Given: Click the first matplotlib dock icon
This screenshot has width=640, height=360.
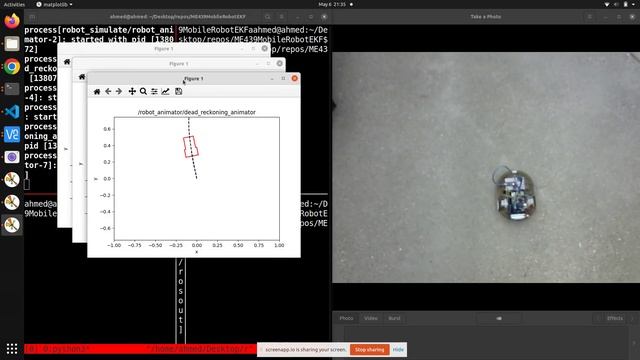Looking at the screenshot, I should point(12,180).
